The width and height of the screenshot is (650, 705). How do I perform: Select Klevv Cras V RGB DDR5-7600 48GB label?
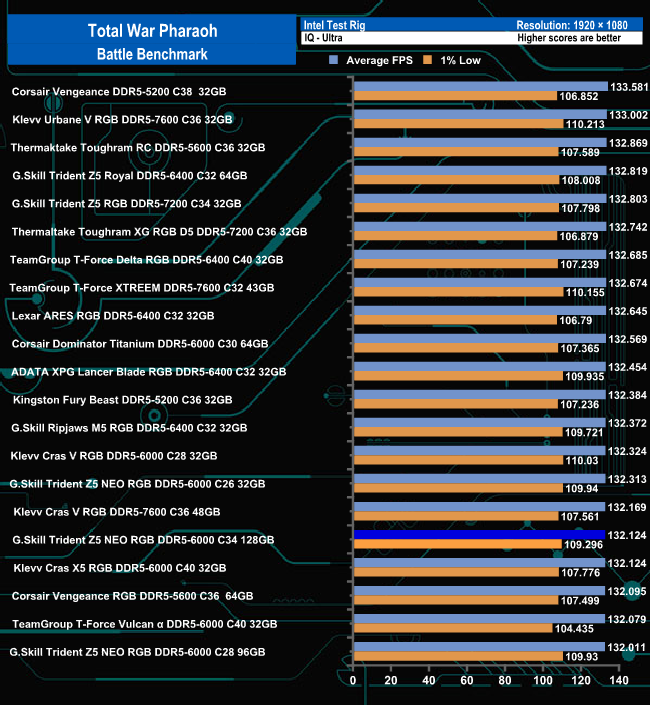[117, 512]
